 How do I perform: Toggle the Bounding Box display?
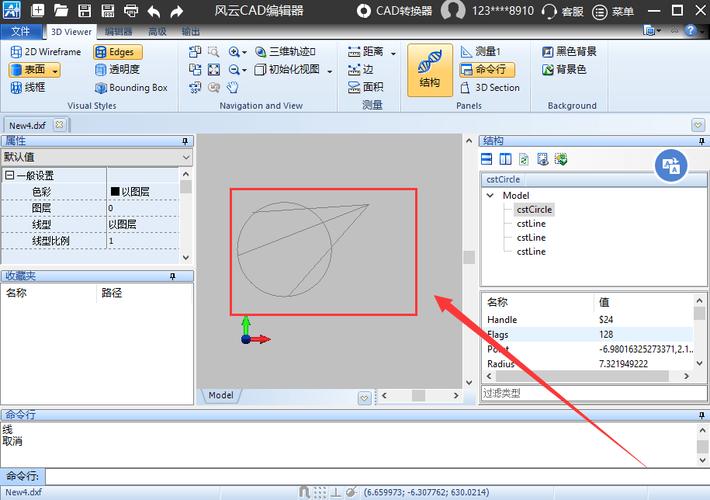coord(131,87)
